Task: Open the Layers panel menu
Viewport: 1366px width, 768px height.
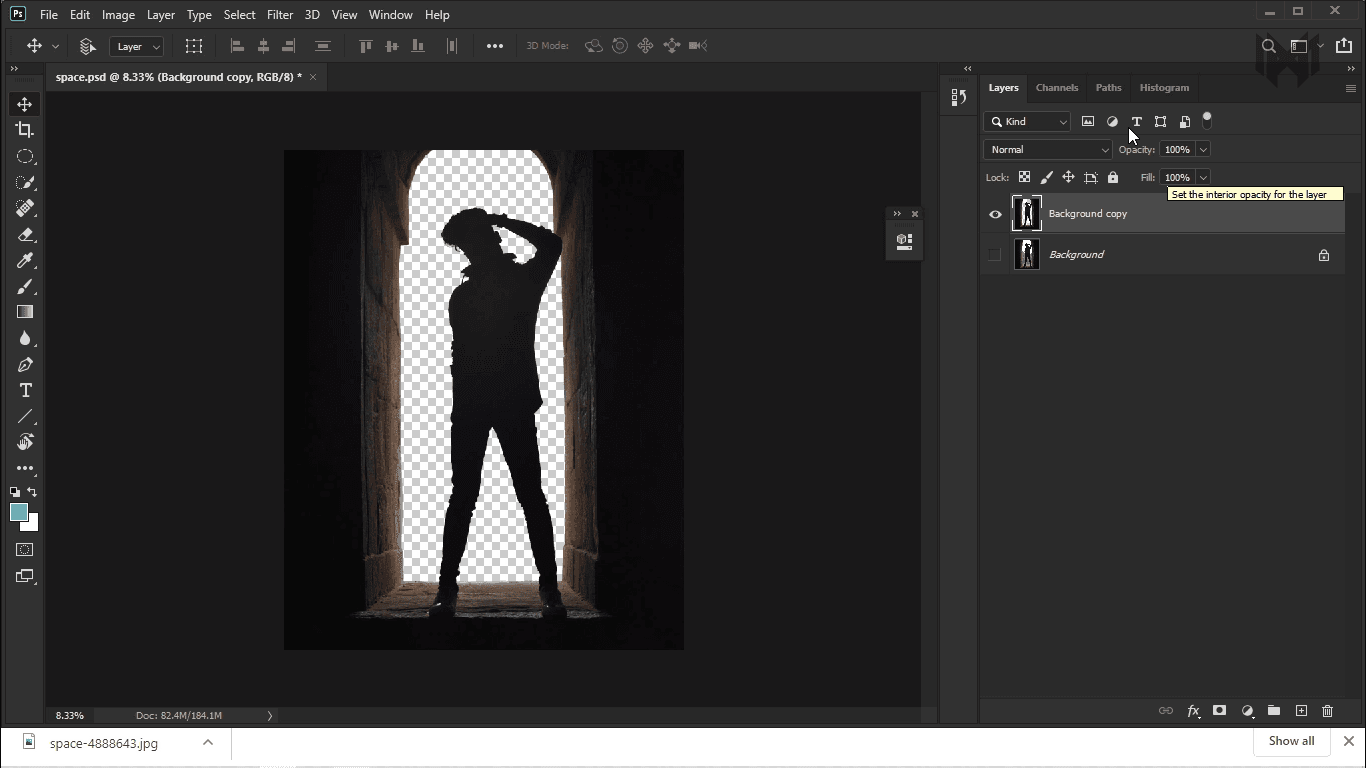Action: click(x=1350, y=88)
